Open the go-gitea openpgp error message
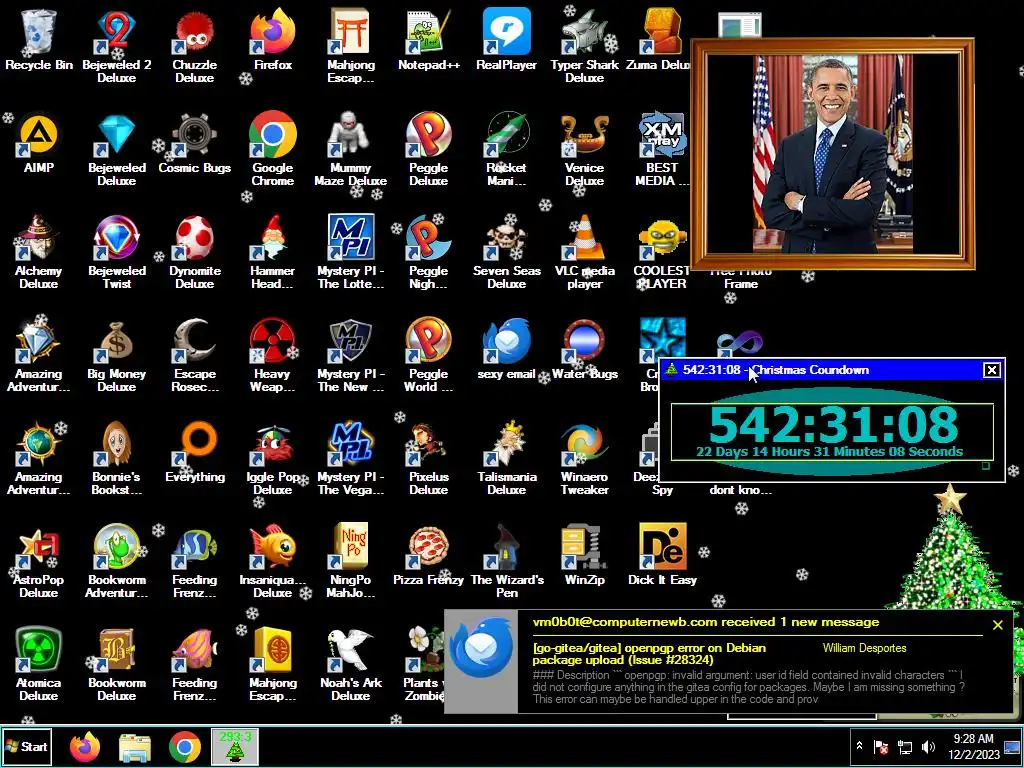The image size is (1024, 768). coord(649,654)
